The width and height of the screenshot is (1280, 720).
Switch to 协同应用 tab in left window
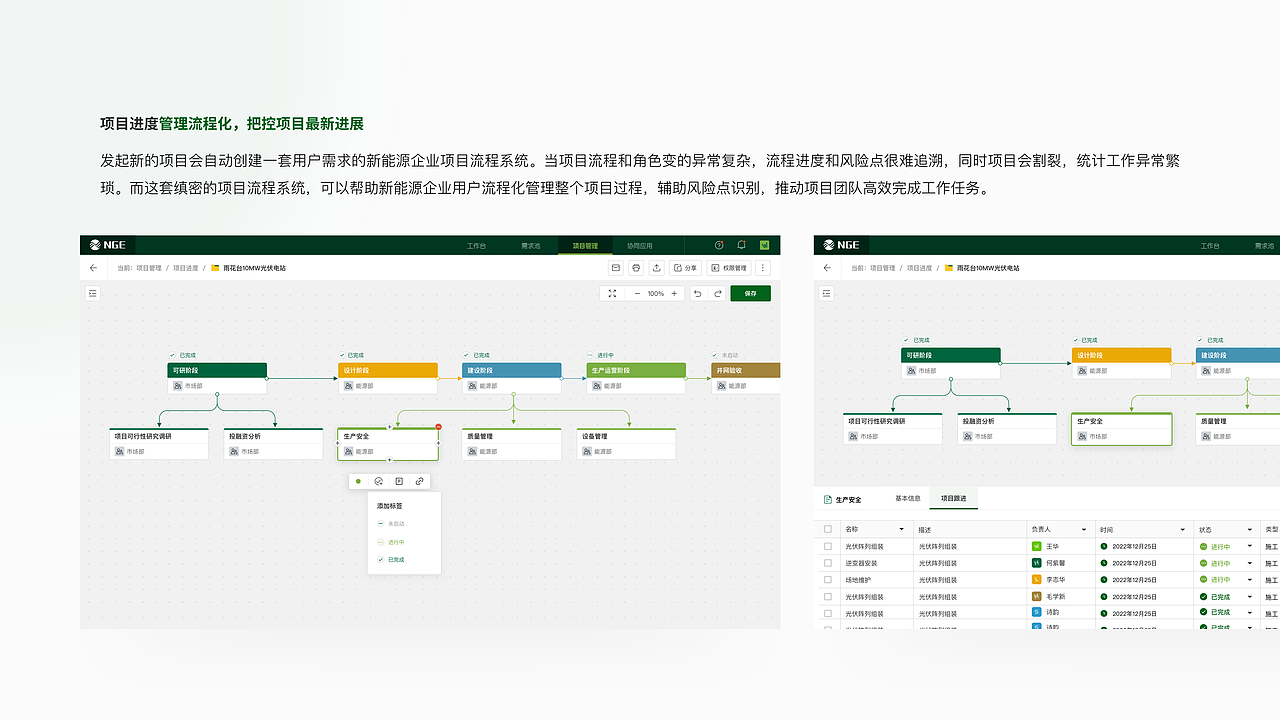pyautogui.click(x=640, y=245)
